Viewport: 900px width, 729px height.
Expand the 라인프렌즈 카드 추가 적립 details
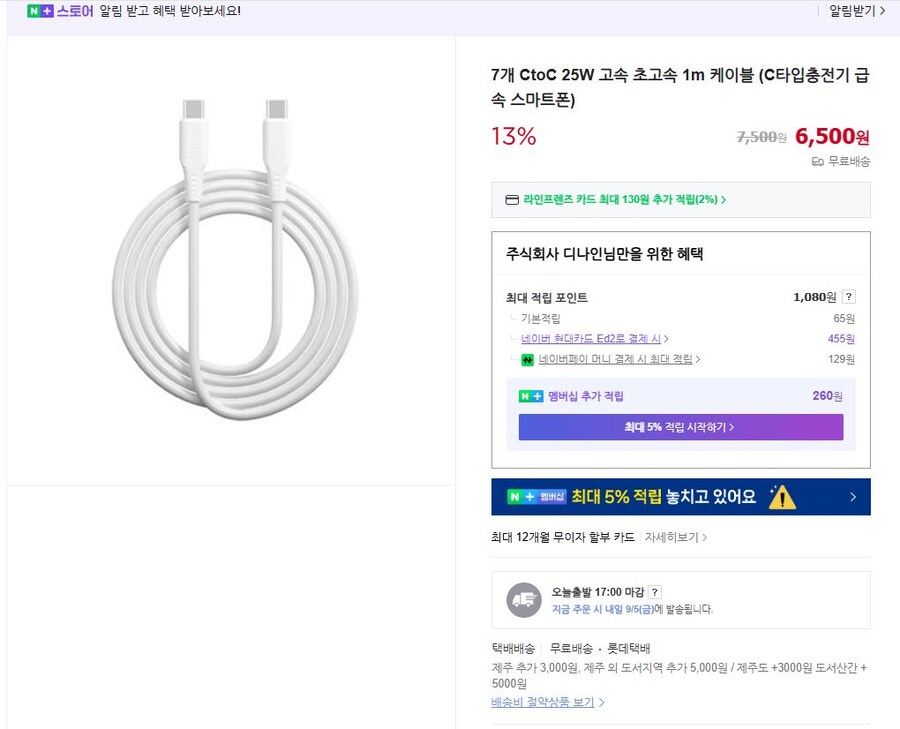click(x=619, y=200)
